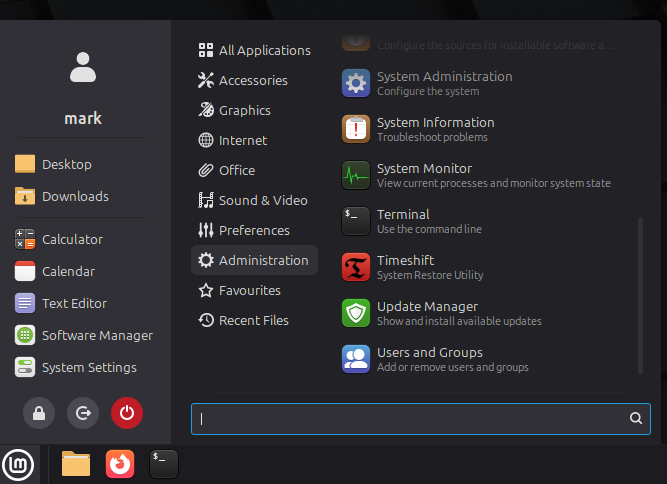Show the Recent Files category
This screenshot has width=667, height=484.
[x=254, y=320]
